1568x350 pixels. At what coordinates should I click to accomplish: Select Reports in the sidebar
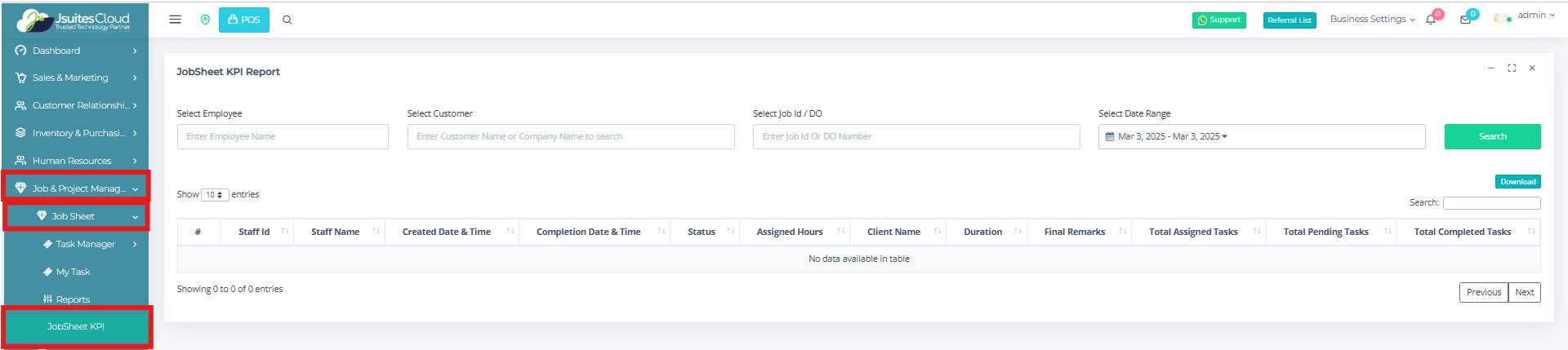[x=73, y=299]
